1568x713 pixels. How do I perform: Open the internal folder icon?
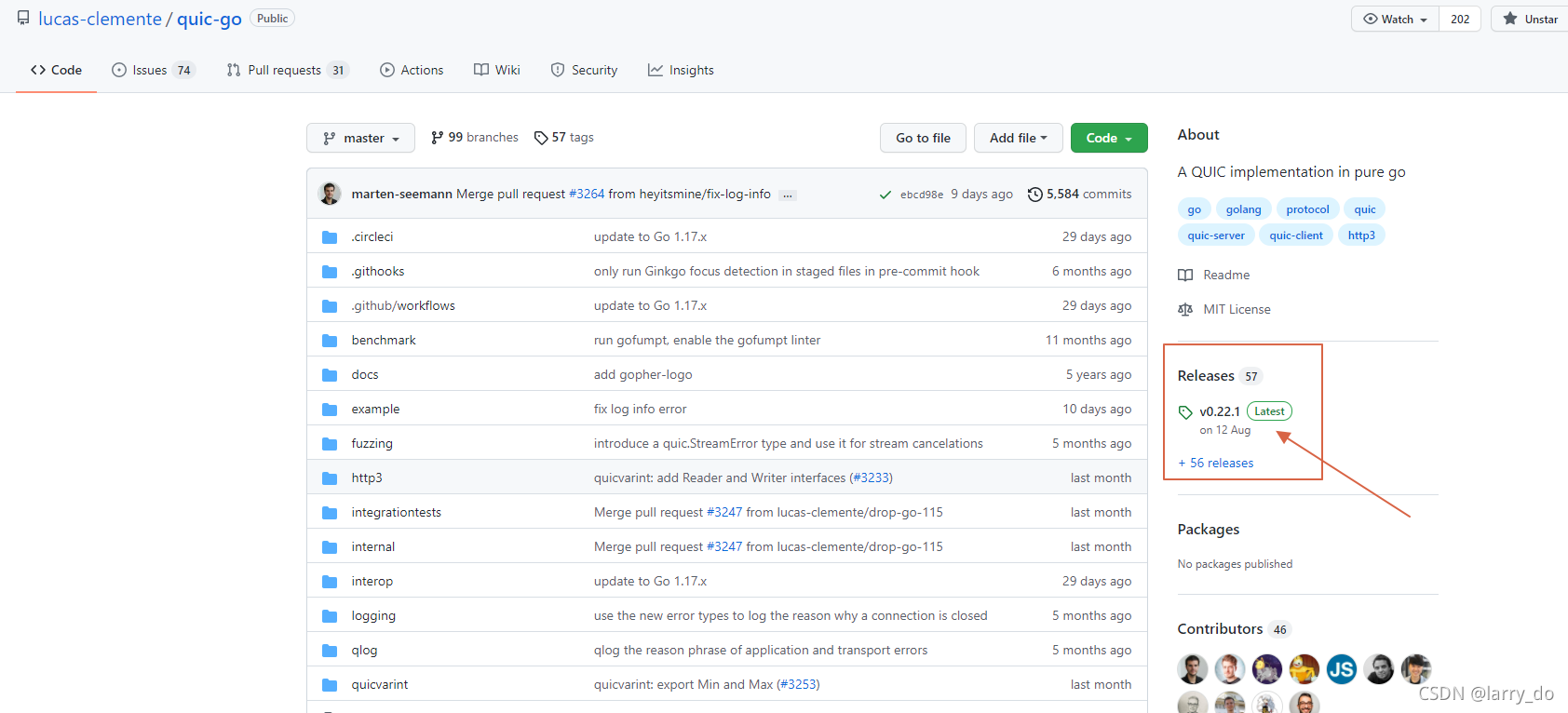330,547
